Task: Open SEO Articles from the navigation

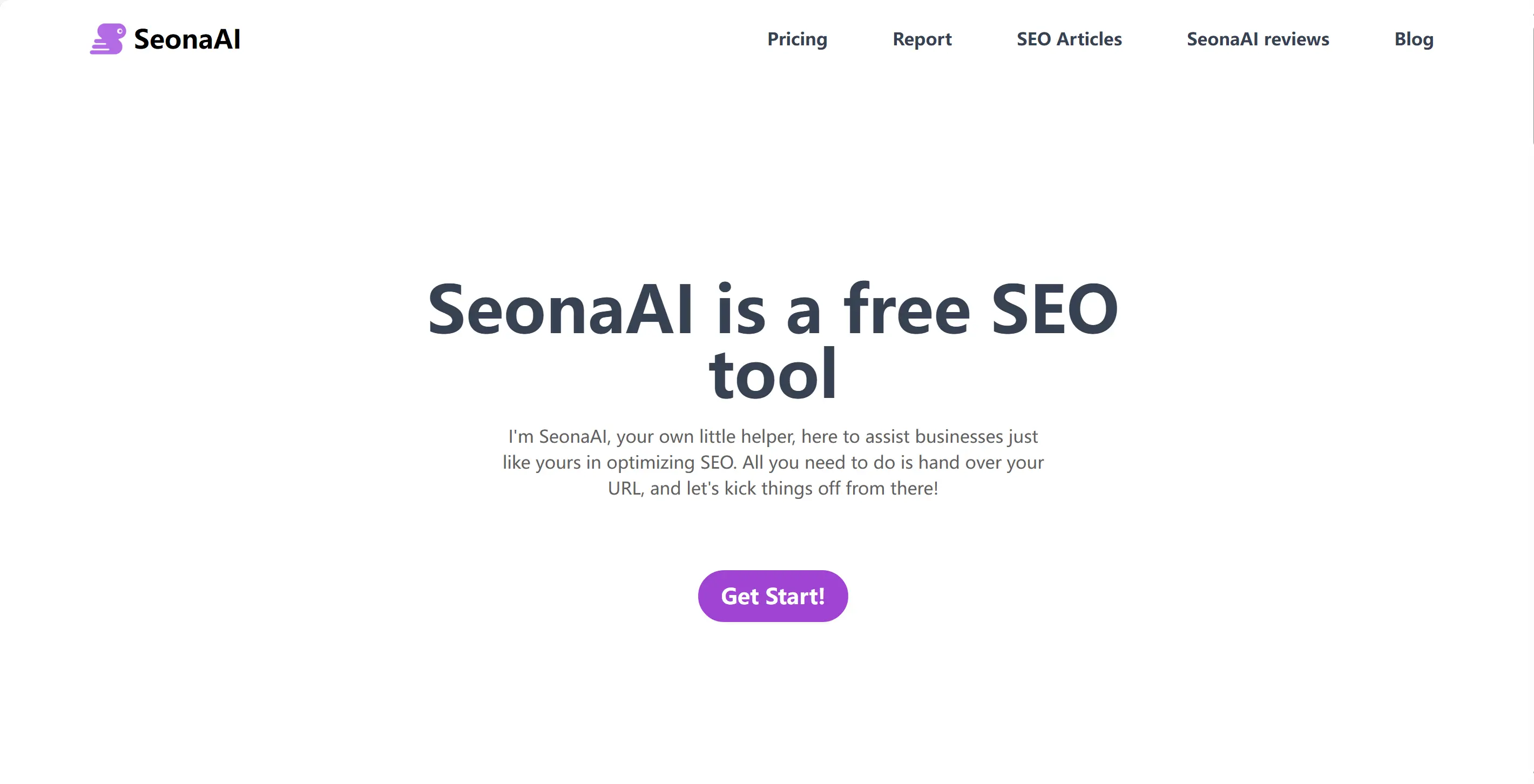Action: coord(1069,39)
